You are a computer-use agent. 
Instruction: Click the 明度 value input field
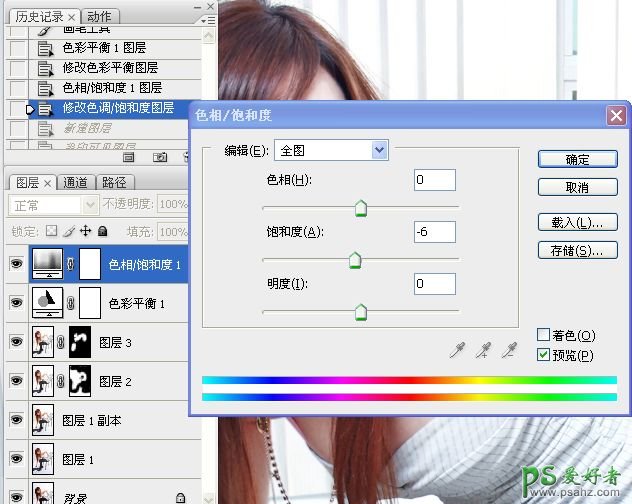[435, 284]
